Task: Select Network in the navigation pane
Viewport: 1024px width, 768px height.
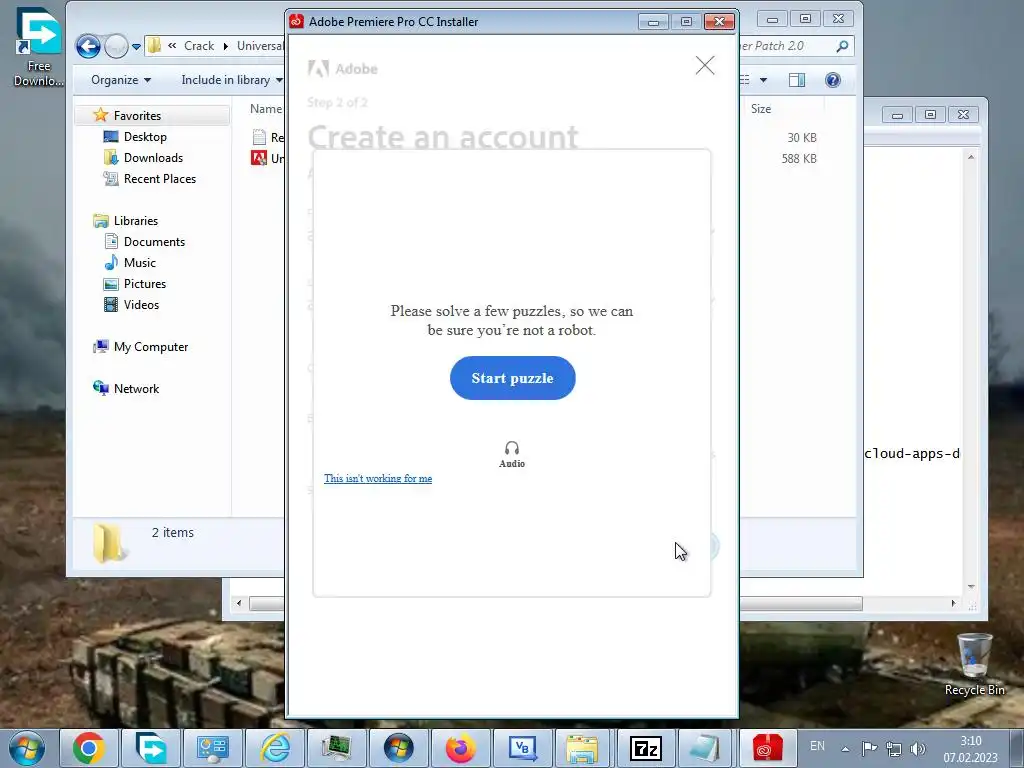Action: [136, 389]
